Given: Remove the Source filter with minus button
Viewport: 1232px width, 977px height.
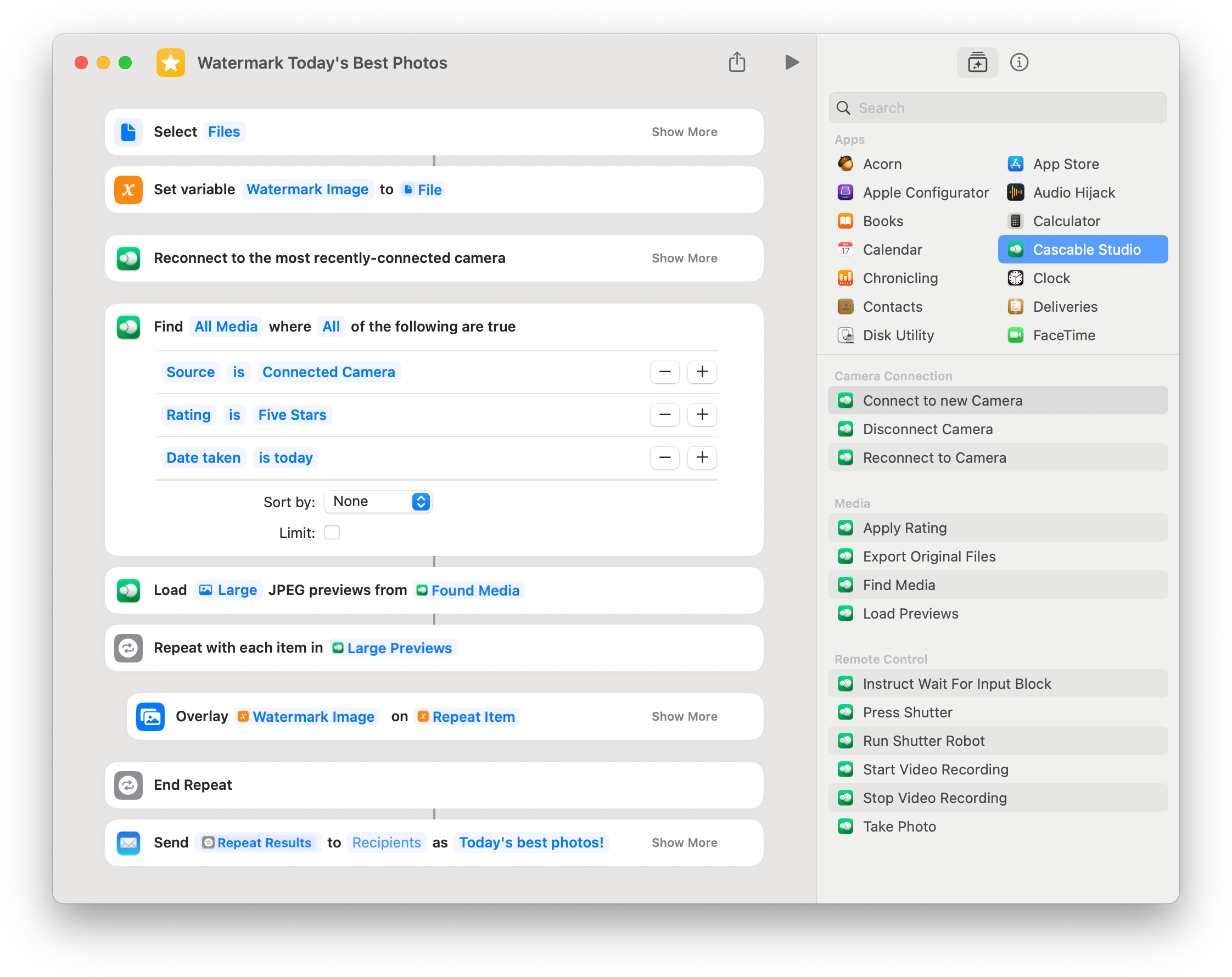Looking at the screenshot, I should pyautogui.click(x=664, y=372).
